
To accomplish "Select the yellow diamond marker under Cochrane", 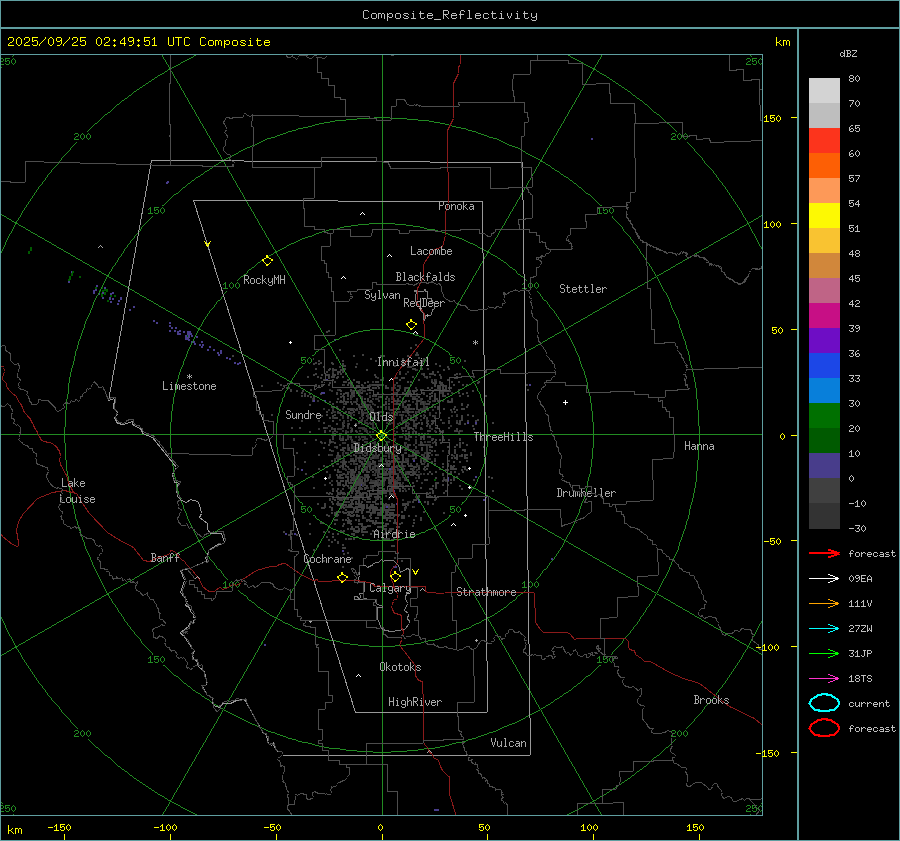I will [342, 578].
